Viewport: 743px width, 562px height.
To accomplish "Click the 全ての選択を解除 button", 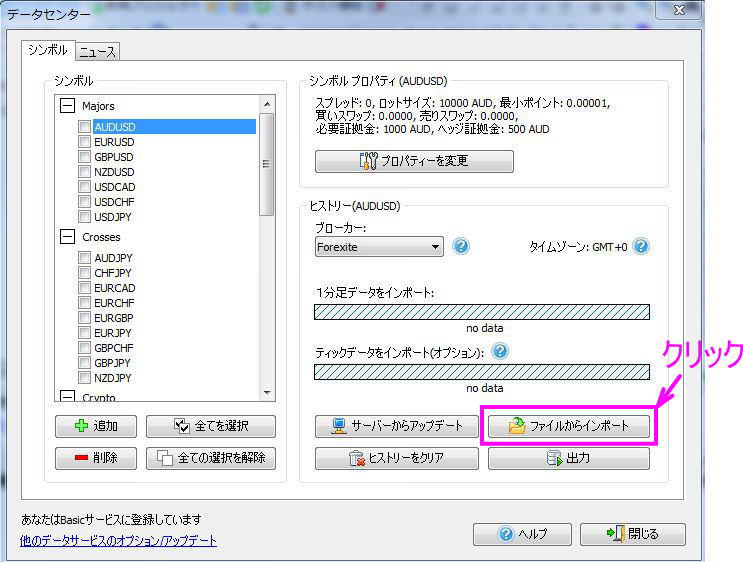I will pos(211,458).
